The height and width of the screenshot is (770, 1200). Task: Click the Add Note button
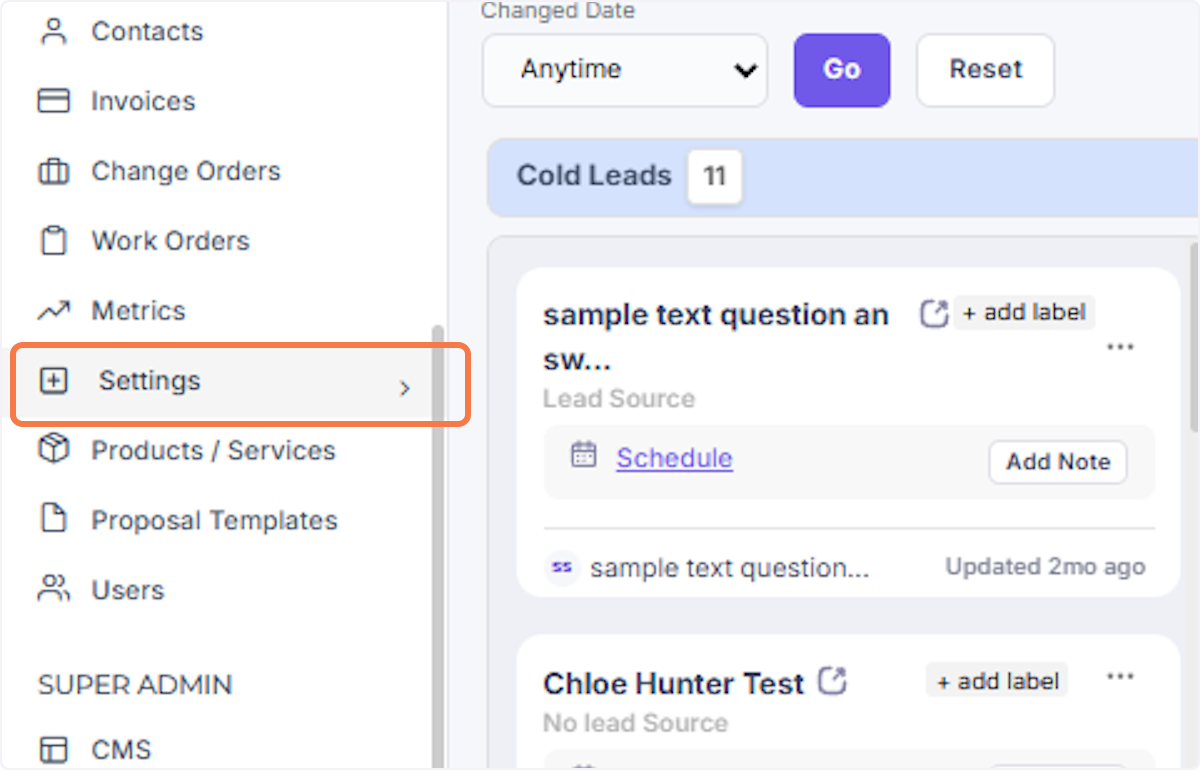pos(1058,462)
